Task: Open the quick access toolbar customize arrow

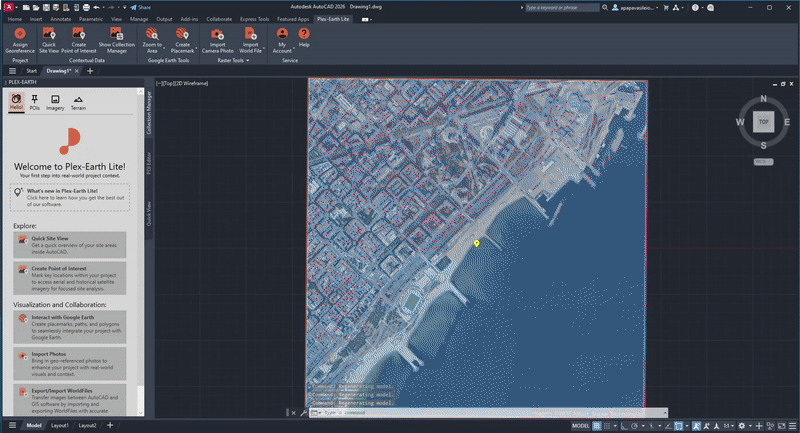Action: (124, 8)
